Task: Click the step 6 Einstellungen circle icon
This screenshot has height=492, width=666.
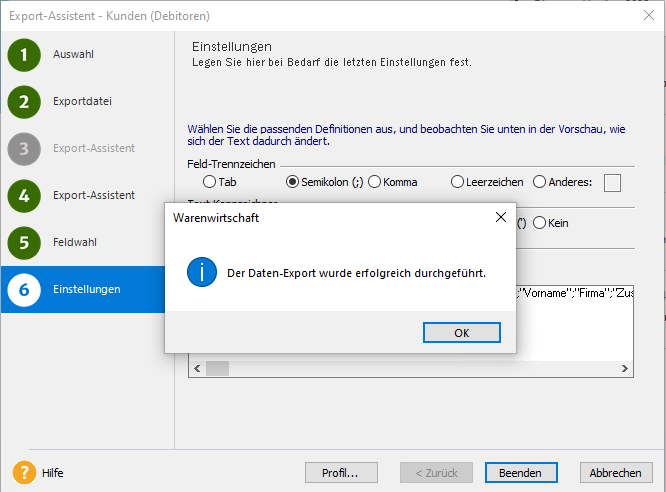Action: pos(24,289)
